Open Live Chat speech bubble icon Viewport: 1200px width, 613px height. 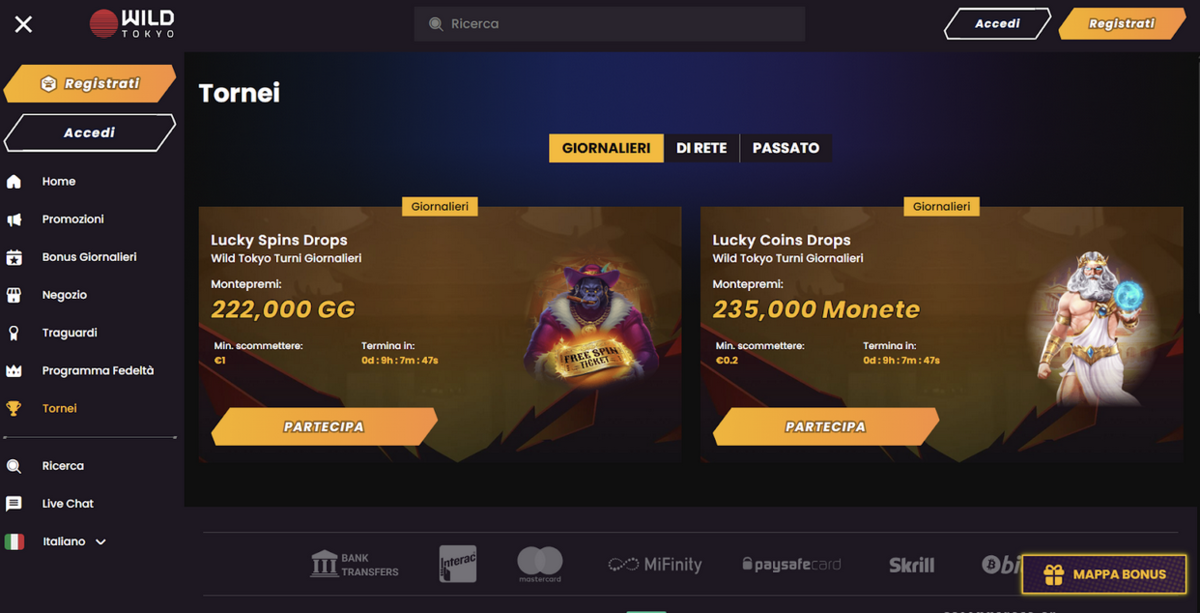14,504
